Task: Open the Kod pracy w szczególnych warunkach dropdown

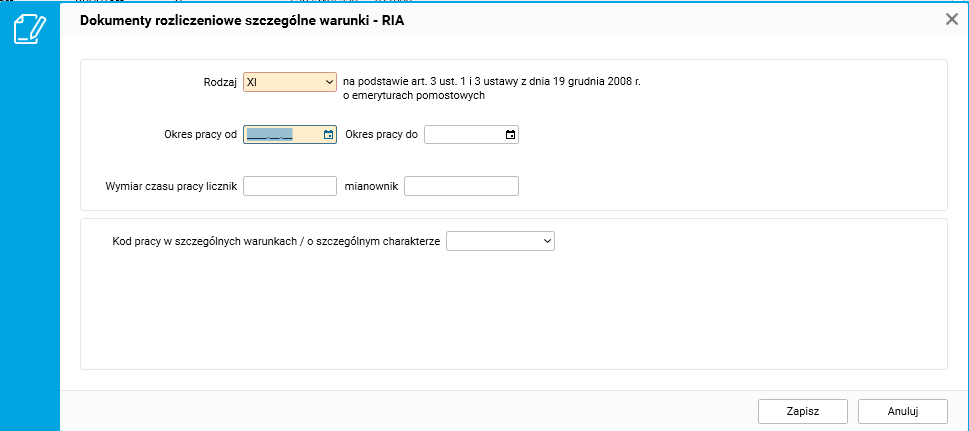Action: coord(500,241)
